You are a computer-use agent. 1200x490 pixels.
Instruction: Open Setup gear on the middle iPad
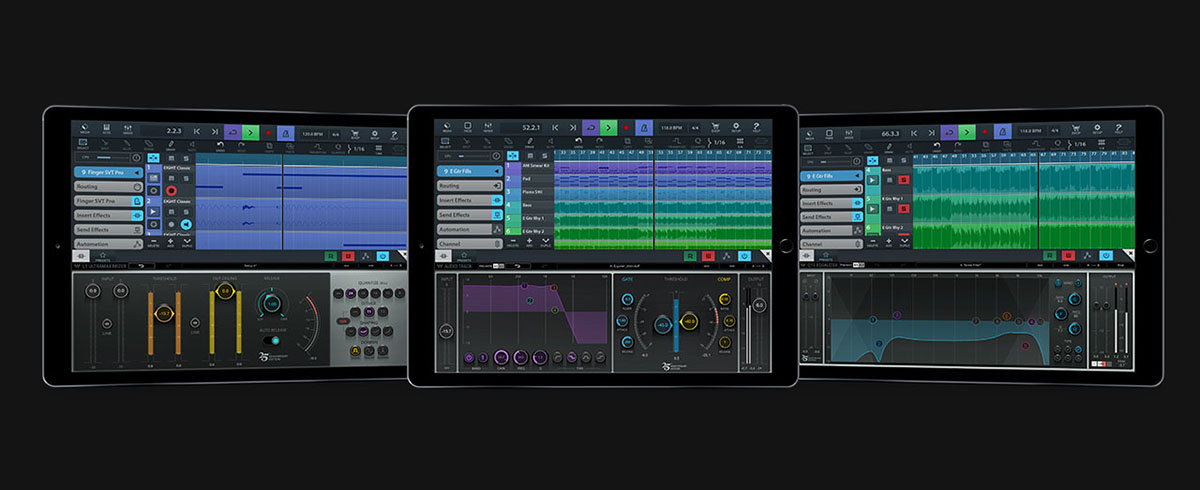tap(736, 127)
